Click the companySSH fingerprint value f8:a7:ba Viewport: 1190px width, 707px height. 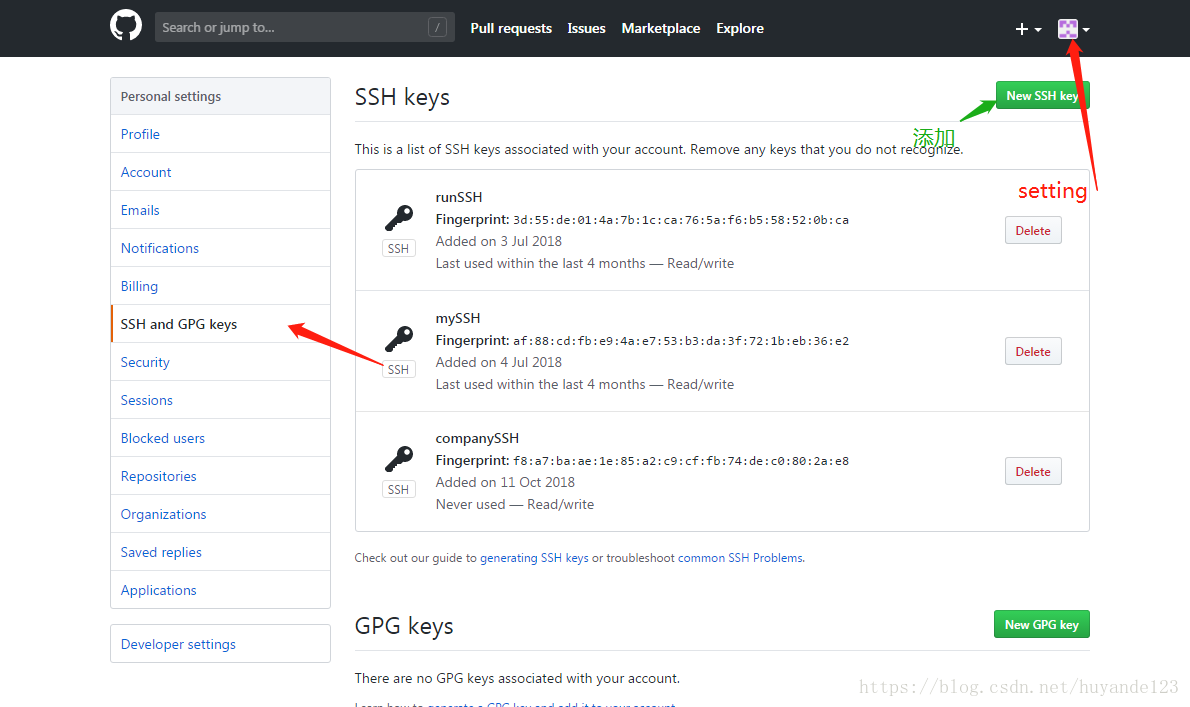[681, 460]
